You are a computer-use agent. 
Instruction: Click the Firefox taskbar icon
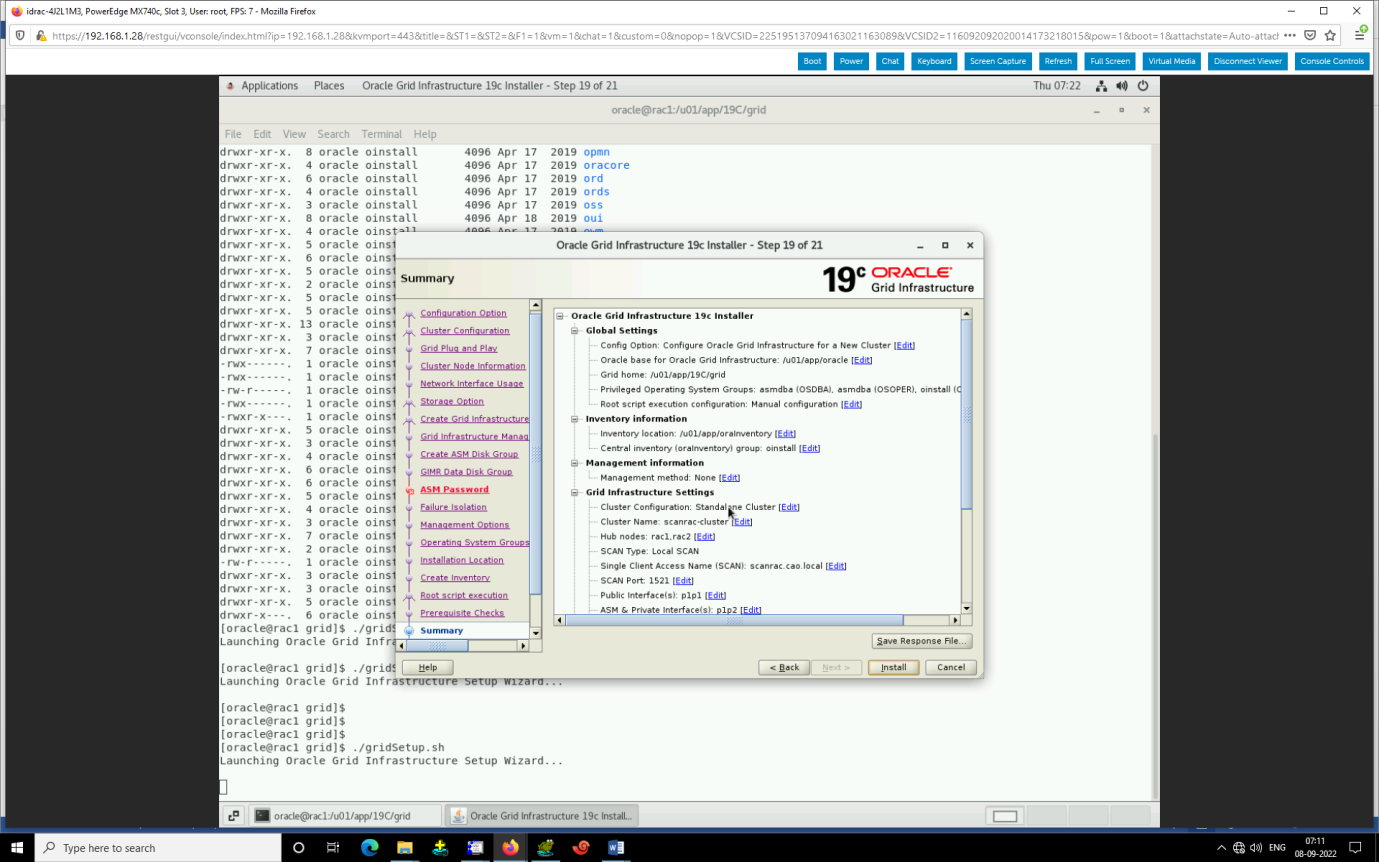click(510, 847)
